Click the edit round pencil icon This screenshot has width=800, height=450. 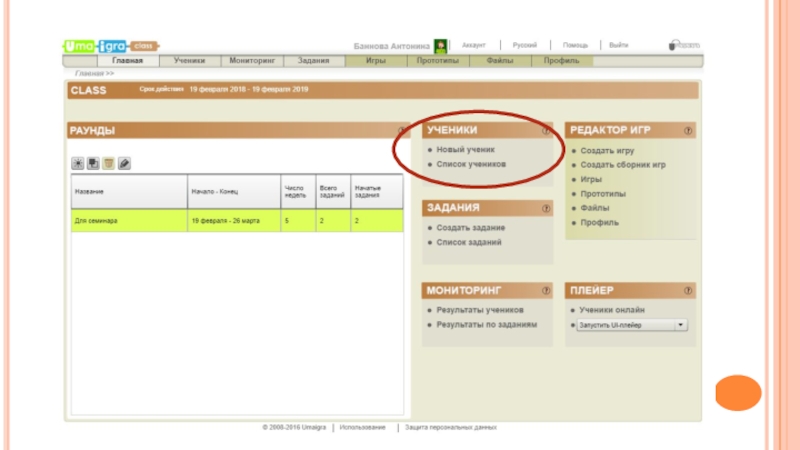point(124,163)
